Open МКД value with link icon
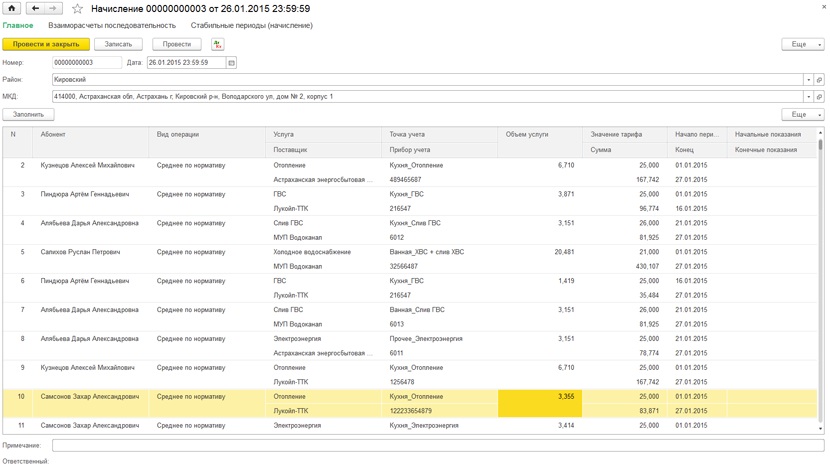Screen dimensions: 830x470 click(819, 97)
